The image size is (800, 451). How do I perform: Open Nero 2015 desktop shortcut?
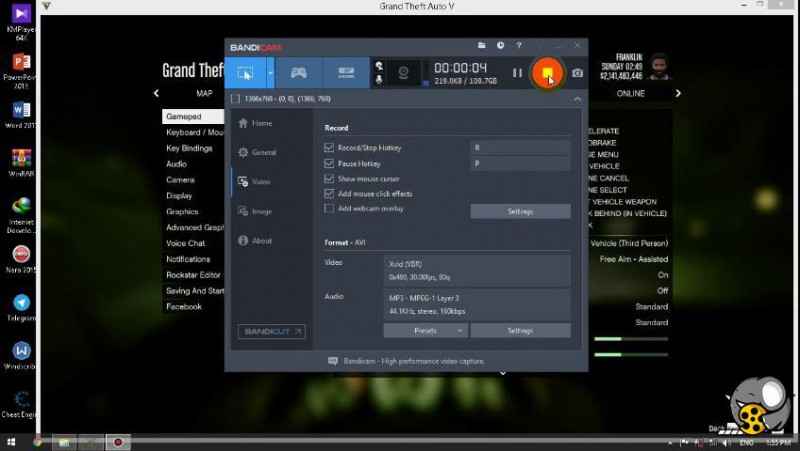coord(21,259)
